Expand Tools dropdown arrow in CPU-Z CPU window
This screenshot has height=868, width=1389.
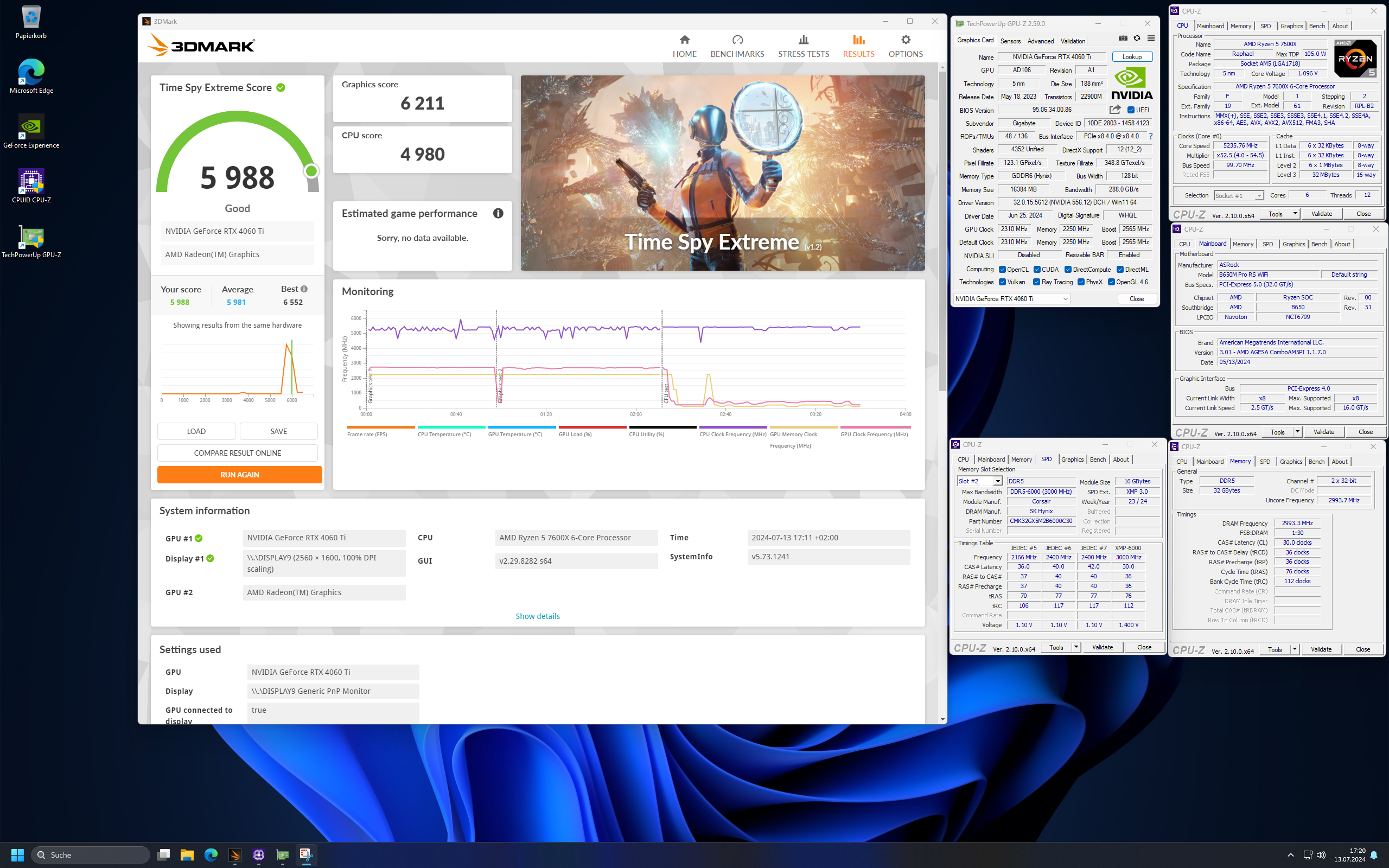pos(1295,214)
